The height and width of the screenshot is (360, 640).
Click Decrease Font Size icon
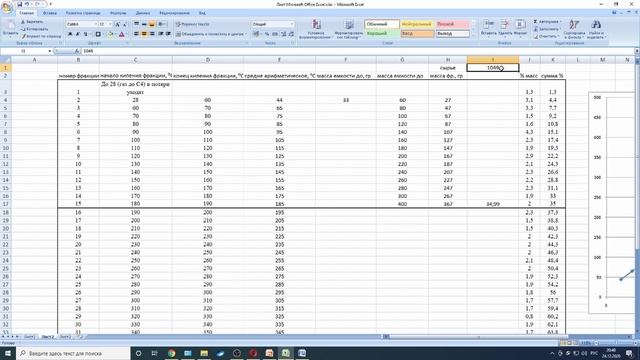point(125,24)
